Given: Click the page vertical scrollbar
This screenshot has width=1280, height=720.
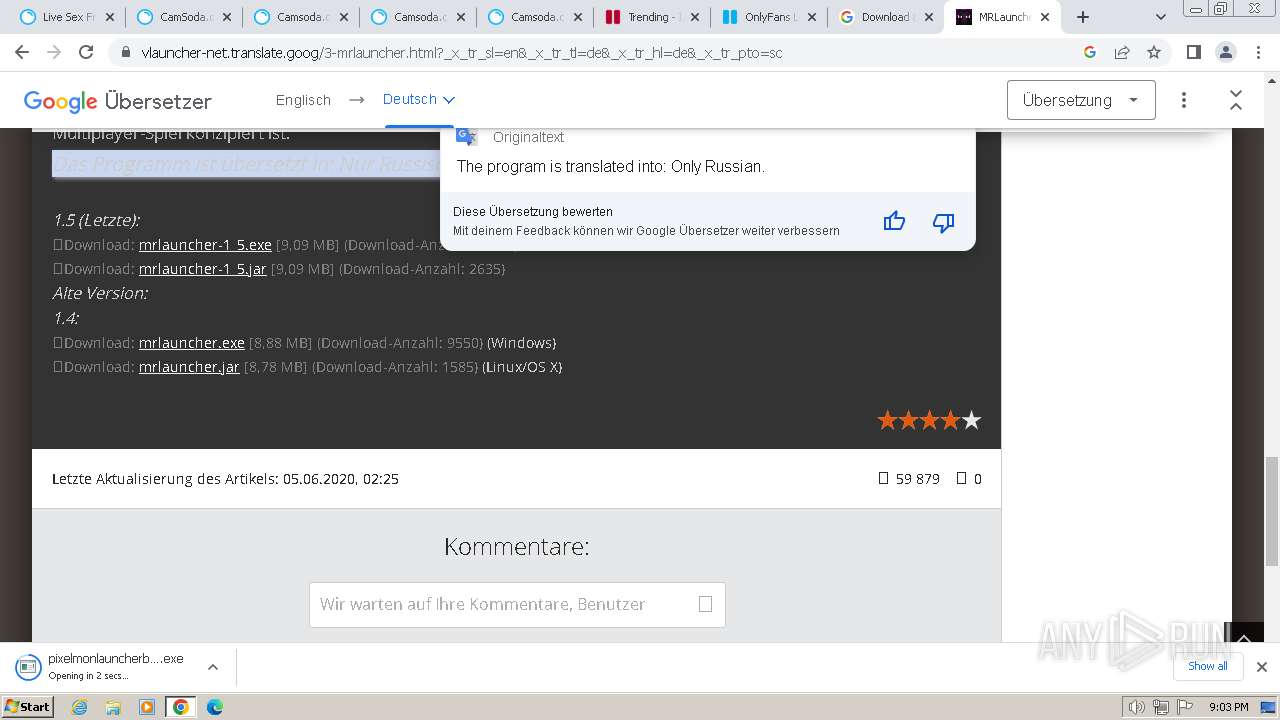Looking at the screenshot, I should pyautogui.click(x=1271, y=511).
